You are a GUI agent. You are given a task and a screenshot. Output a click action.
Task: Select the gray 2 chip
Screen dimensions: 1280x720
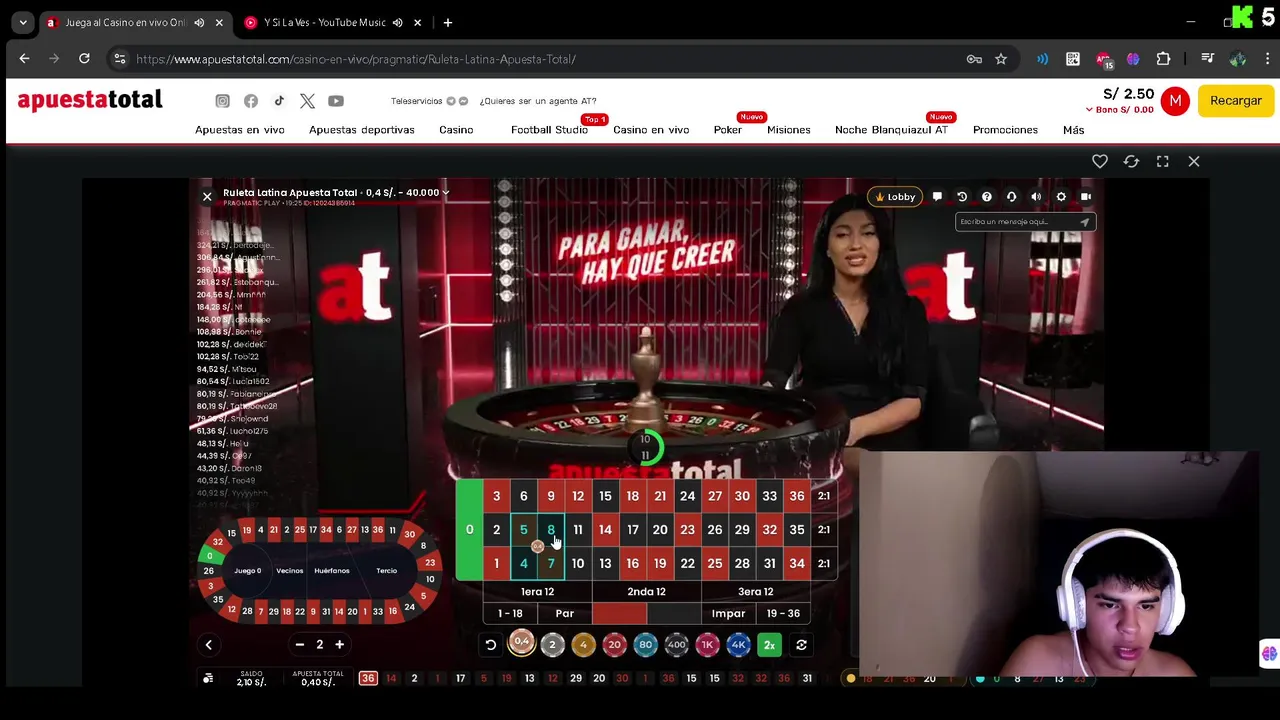click(x=552, y=645)
